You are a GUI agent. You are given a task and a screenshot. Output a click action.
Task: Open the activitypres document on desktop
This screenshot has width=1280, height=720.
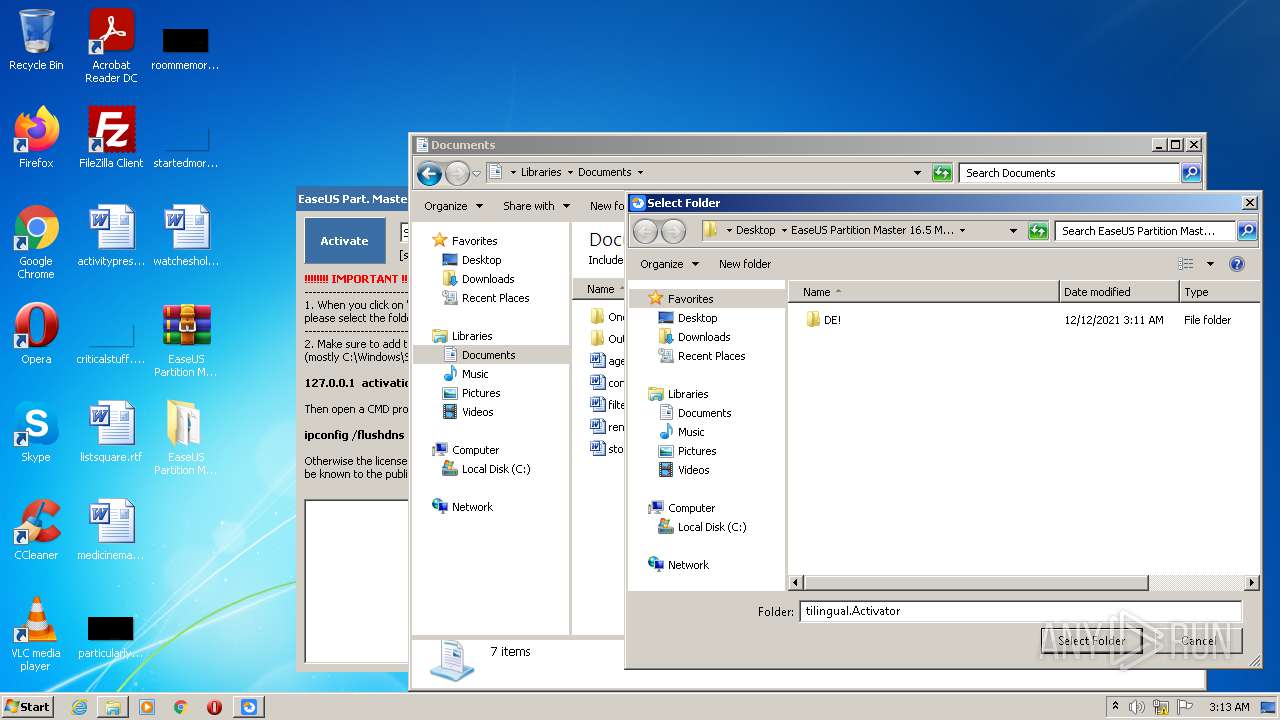111,236
